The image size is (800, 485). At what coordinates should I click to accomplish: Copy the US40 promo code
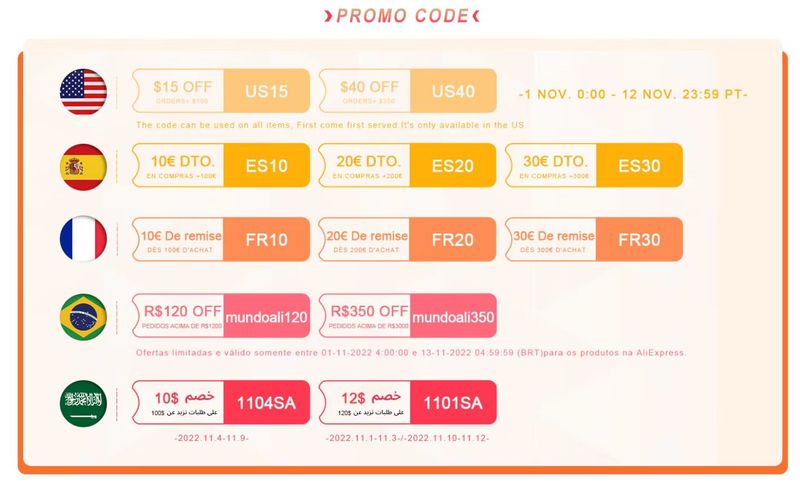coord(452,92)
